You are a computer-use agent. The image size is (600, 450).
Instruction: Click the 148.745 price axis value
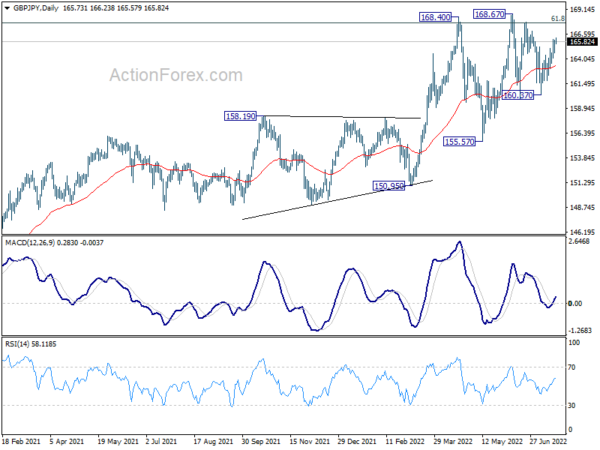(582, 207)
